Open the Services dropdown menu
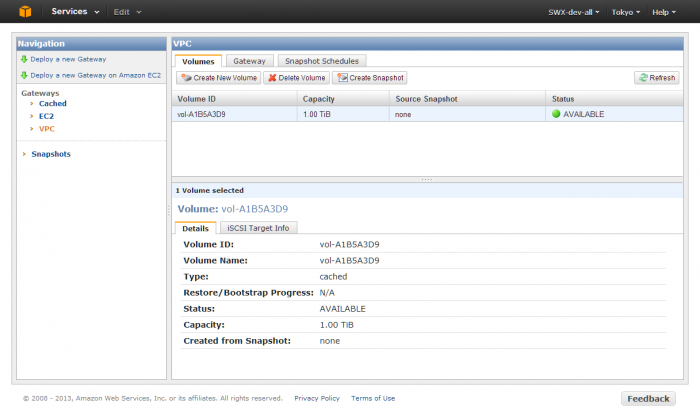This screenshot has height=412, width=700. tap(75, 12)
